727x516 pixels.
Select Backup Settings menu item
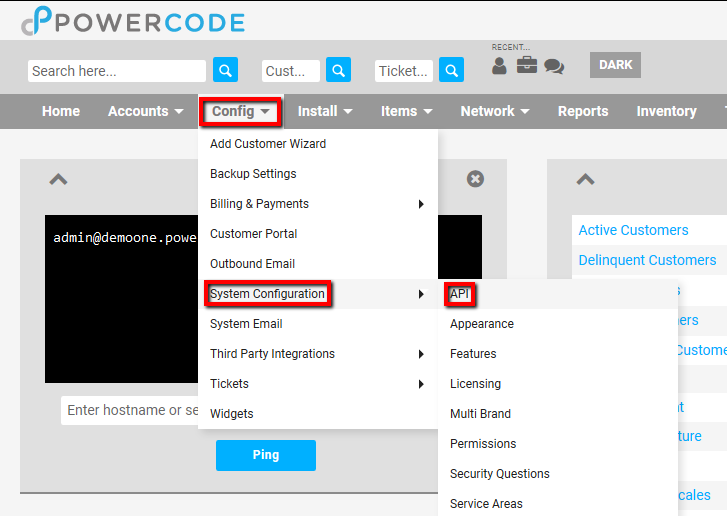coord(318,174)
